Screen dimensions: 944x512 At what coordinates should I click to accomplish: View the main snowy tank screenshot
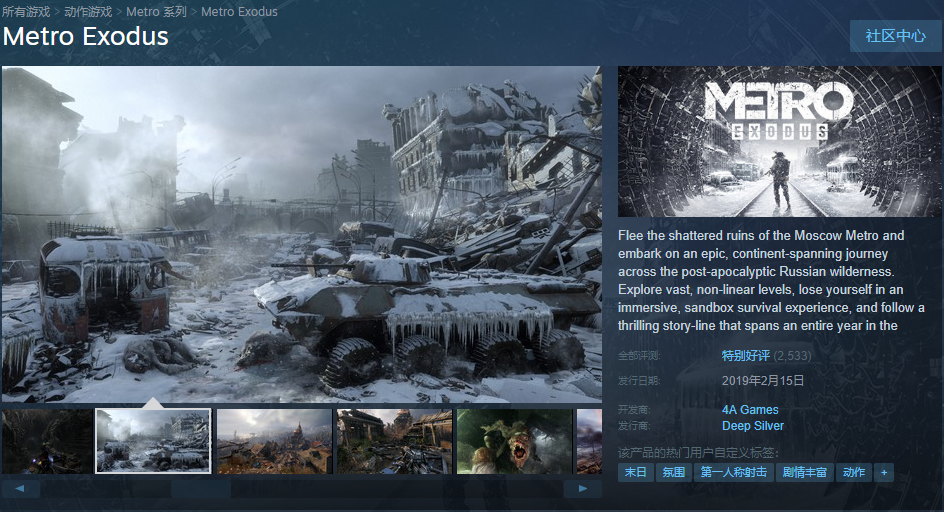302,234
